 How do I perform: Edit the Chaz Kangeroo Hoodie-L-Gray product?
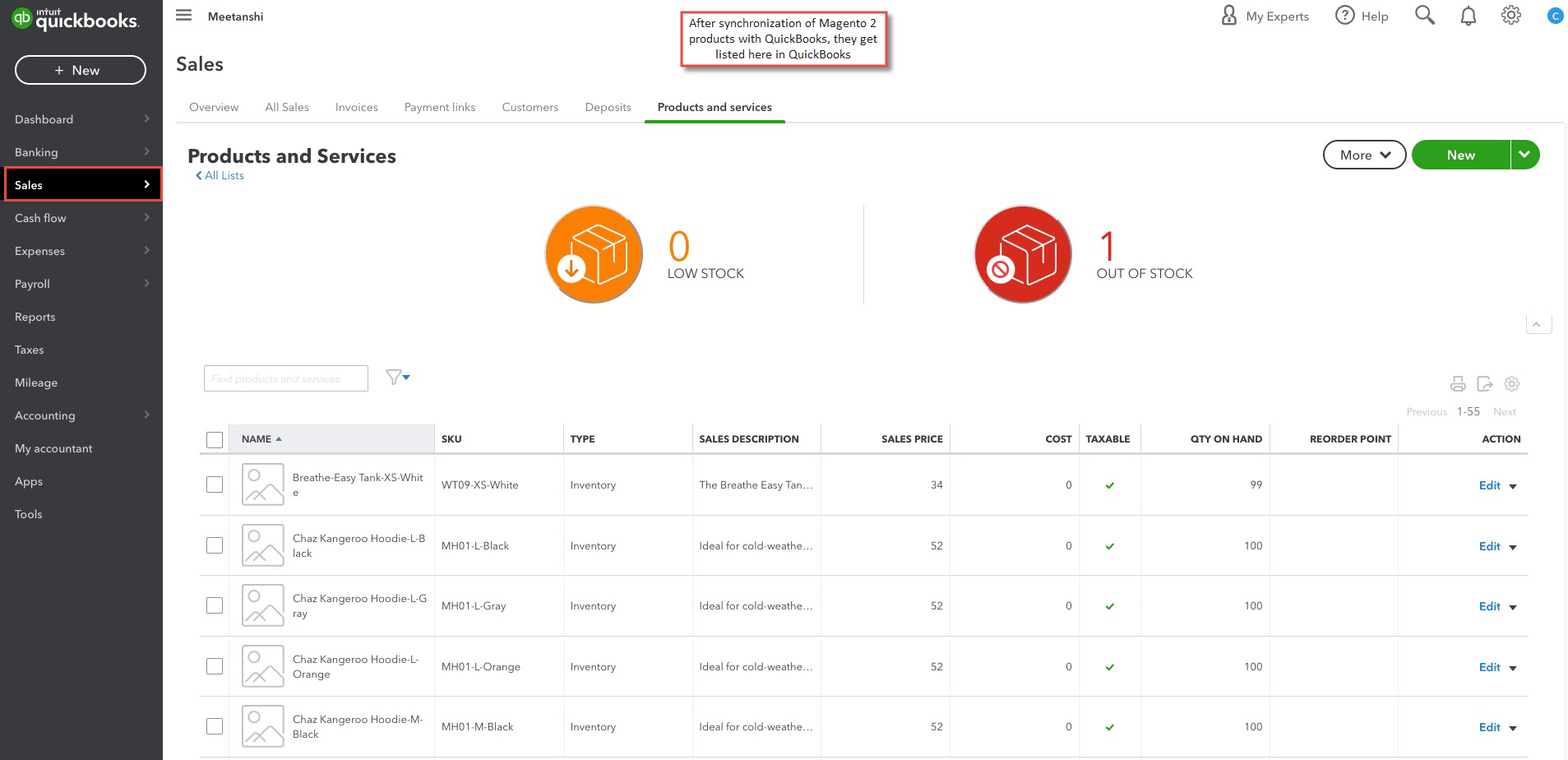(x=1489, y=606)
